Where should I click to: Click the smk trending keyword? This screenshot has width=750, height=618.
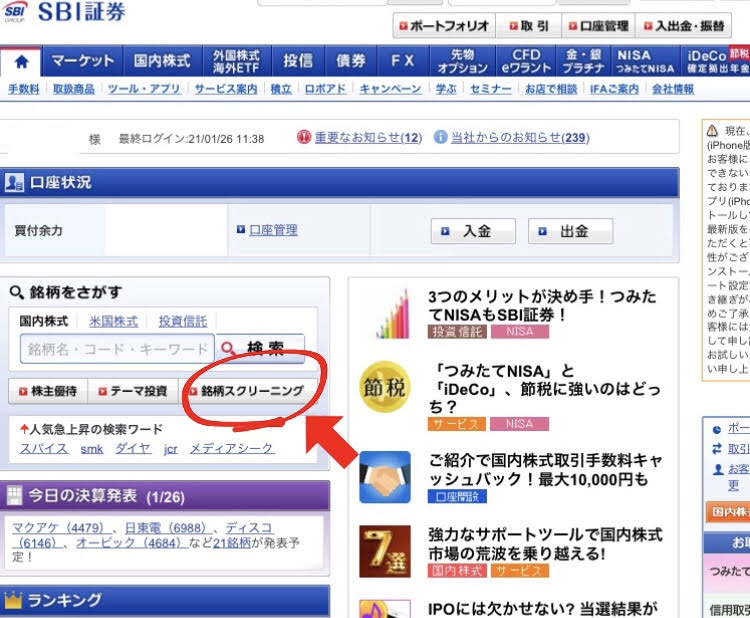(x=92, y=449)
